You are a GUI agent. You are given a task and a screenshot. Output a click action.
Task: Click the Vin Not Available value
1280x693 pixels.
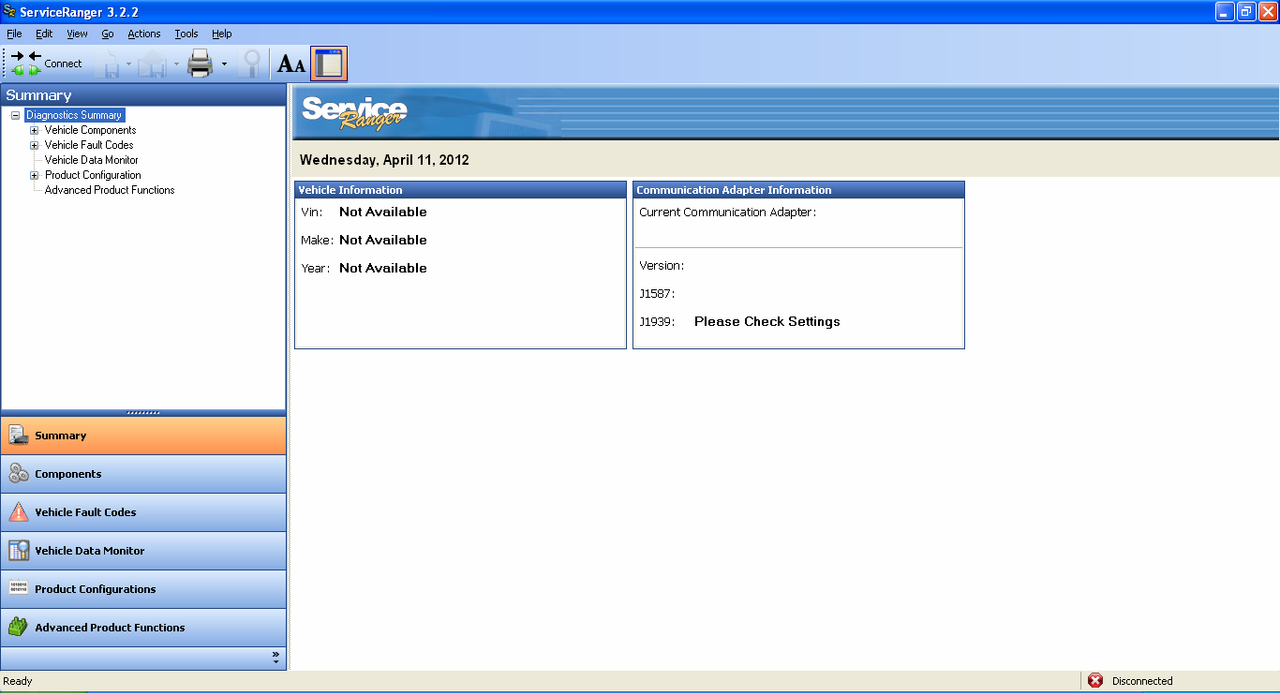pos(383,212)
